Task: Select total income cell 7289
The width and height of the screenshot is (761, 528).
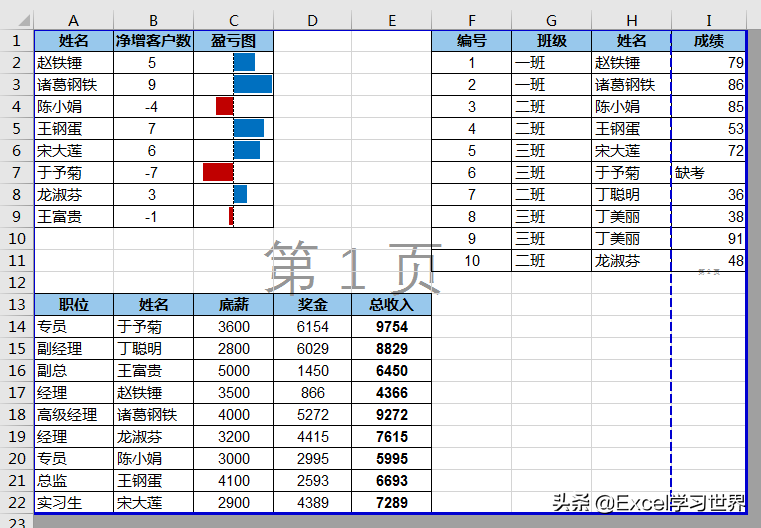Action: tap(392, 503)
